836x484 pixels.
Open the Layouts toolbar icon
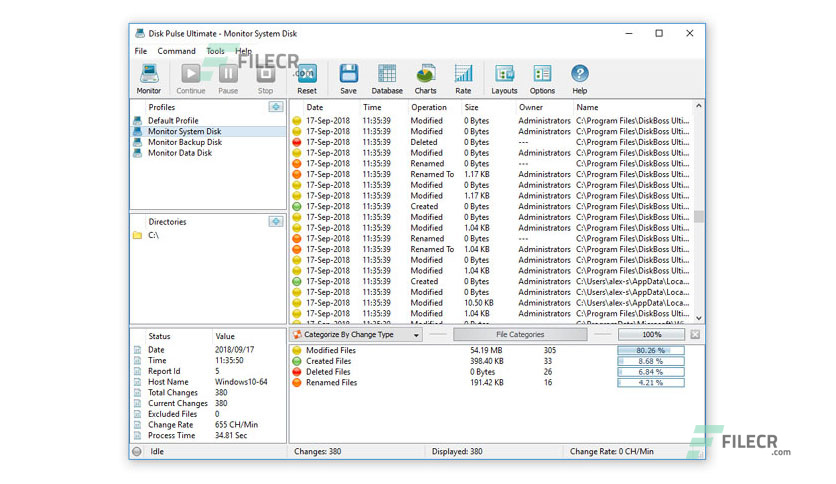pyautogui.click(x=504, y=78)
